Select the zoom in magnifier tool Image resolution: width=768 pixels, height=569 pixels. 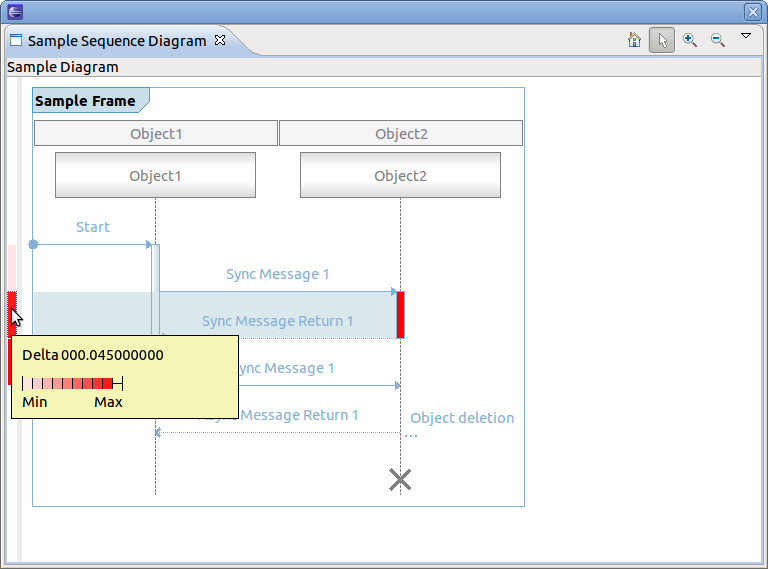point(690,40)
